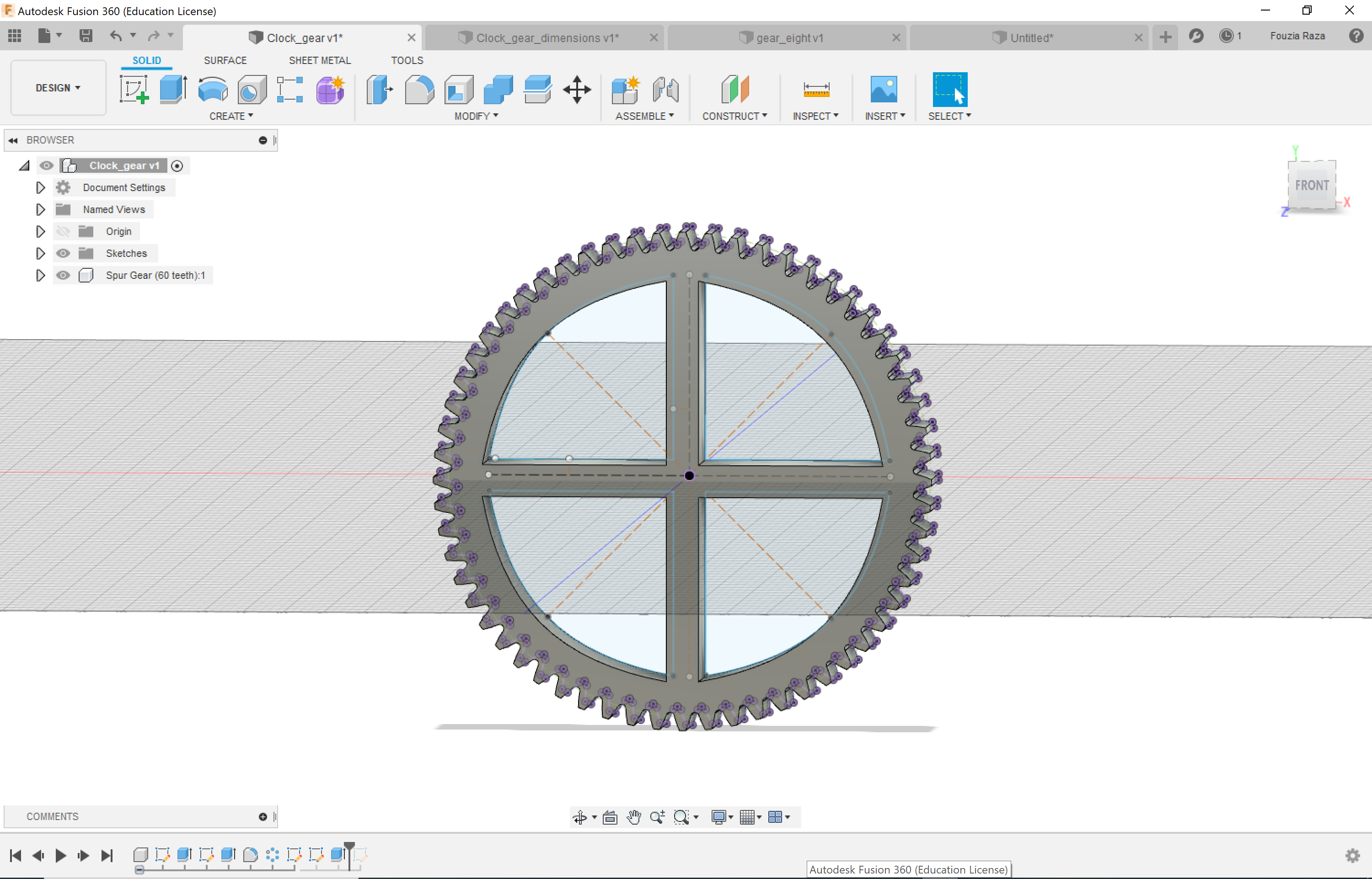Expand Named Views node

click(x=40, y=209)
